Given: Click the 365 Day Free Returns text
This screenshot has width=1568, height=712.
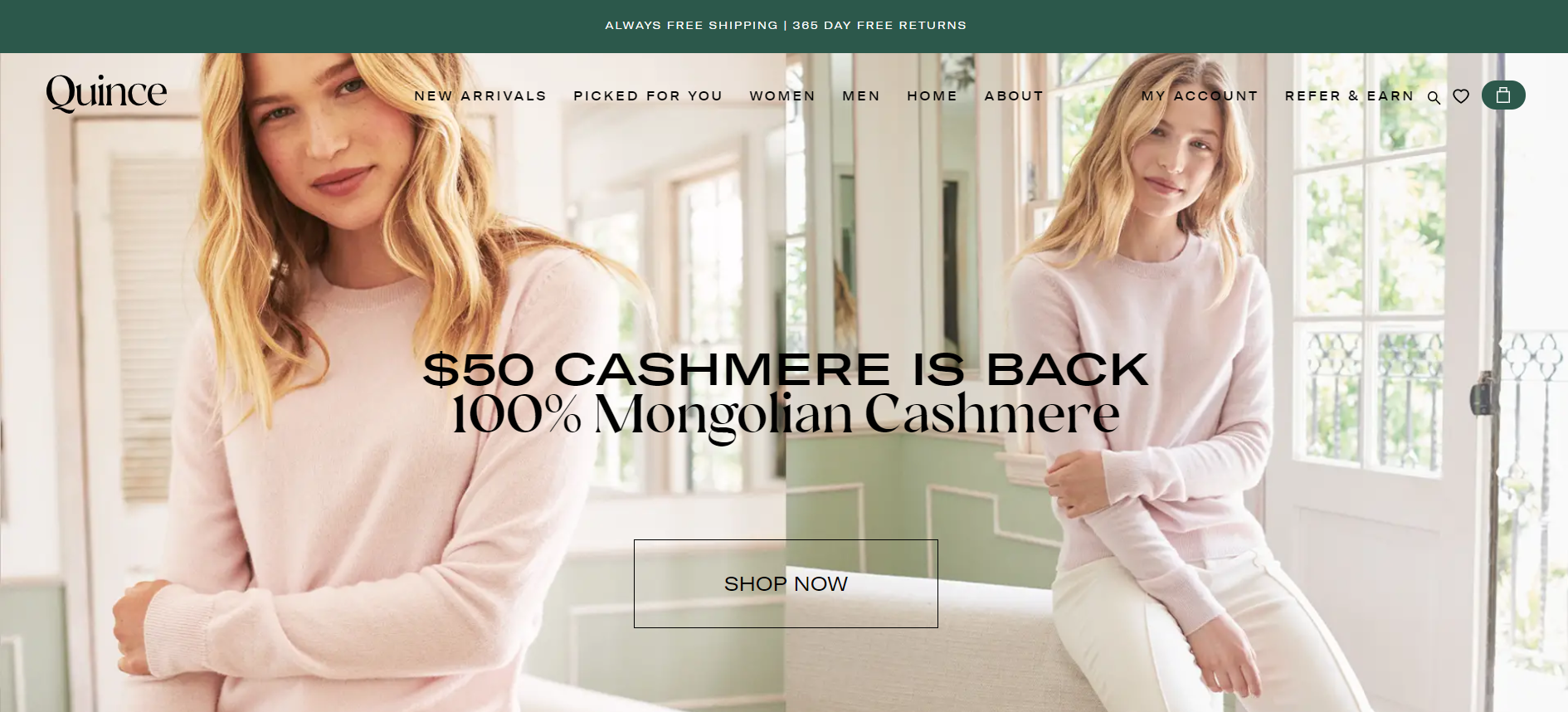Looking at the screenshot, I should pos(879,26).
